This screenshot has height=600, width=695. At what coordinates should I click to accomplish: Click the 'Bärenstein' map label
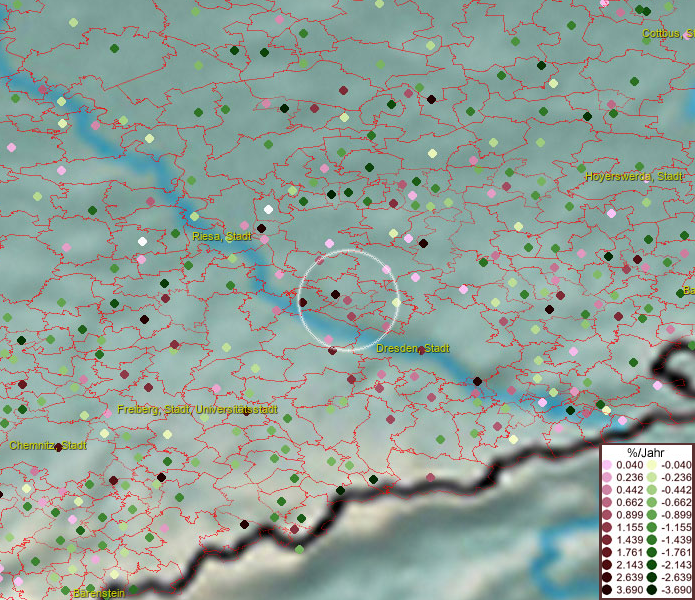(x=99, y=593)
